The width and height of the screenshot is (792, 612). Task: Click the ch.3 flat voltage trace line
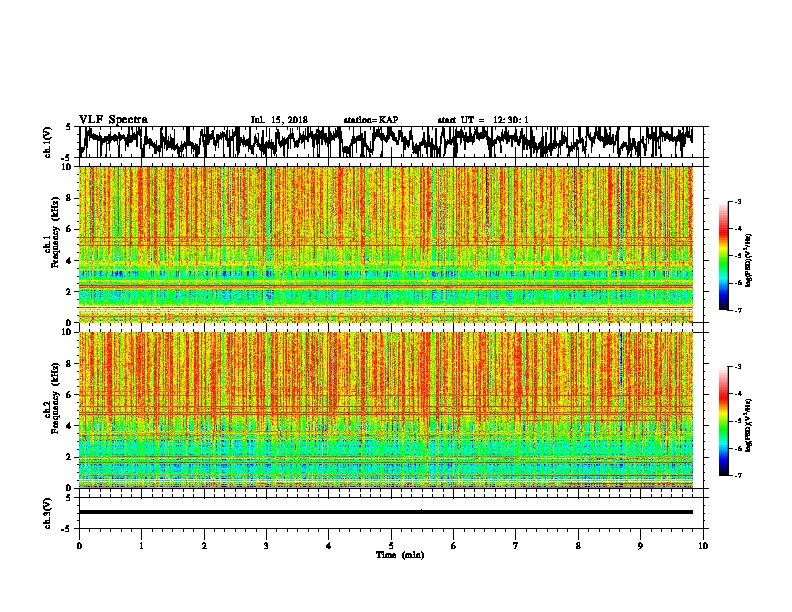click(386, 512)
